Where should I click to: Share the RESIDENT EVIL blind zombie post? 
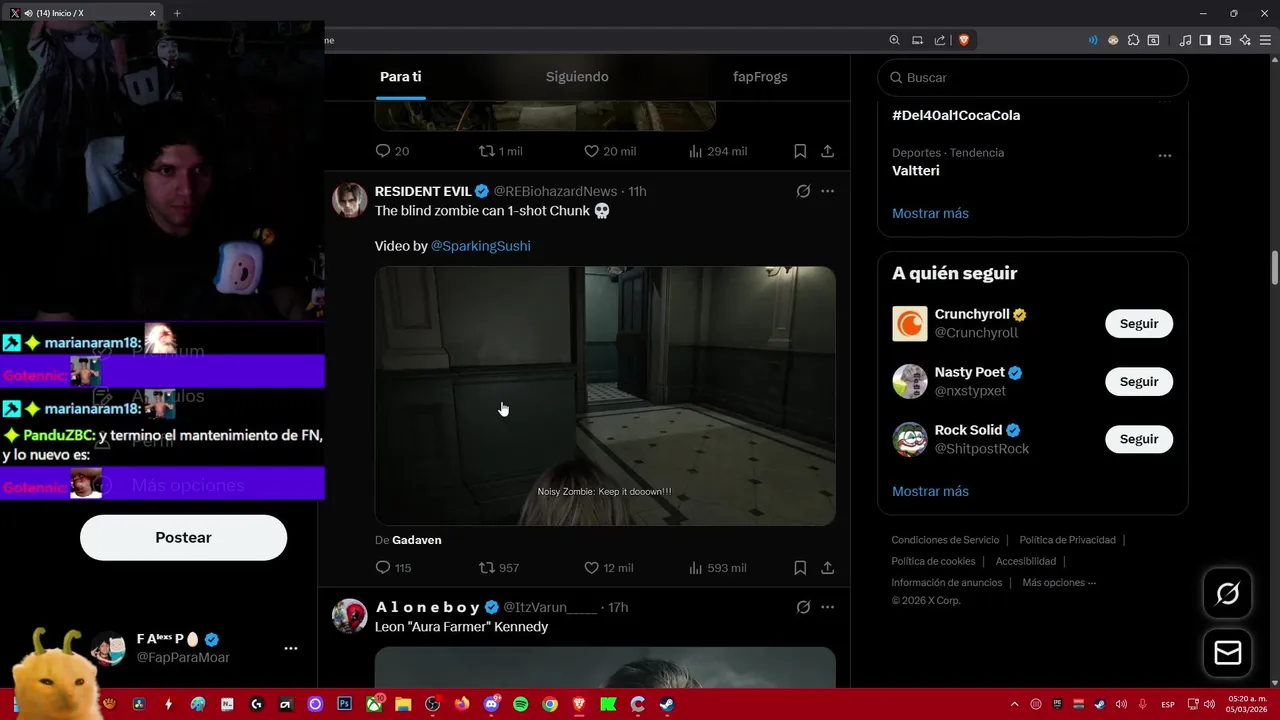(827, 567)
